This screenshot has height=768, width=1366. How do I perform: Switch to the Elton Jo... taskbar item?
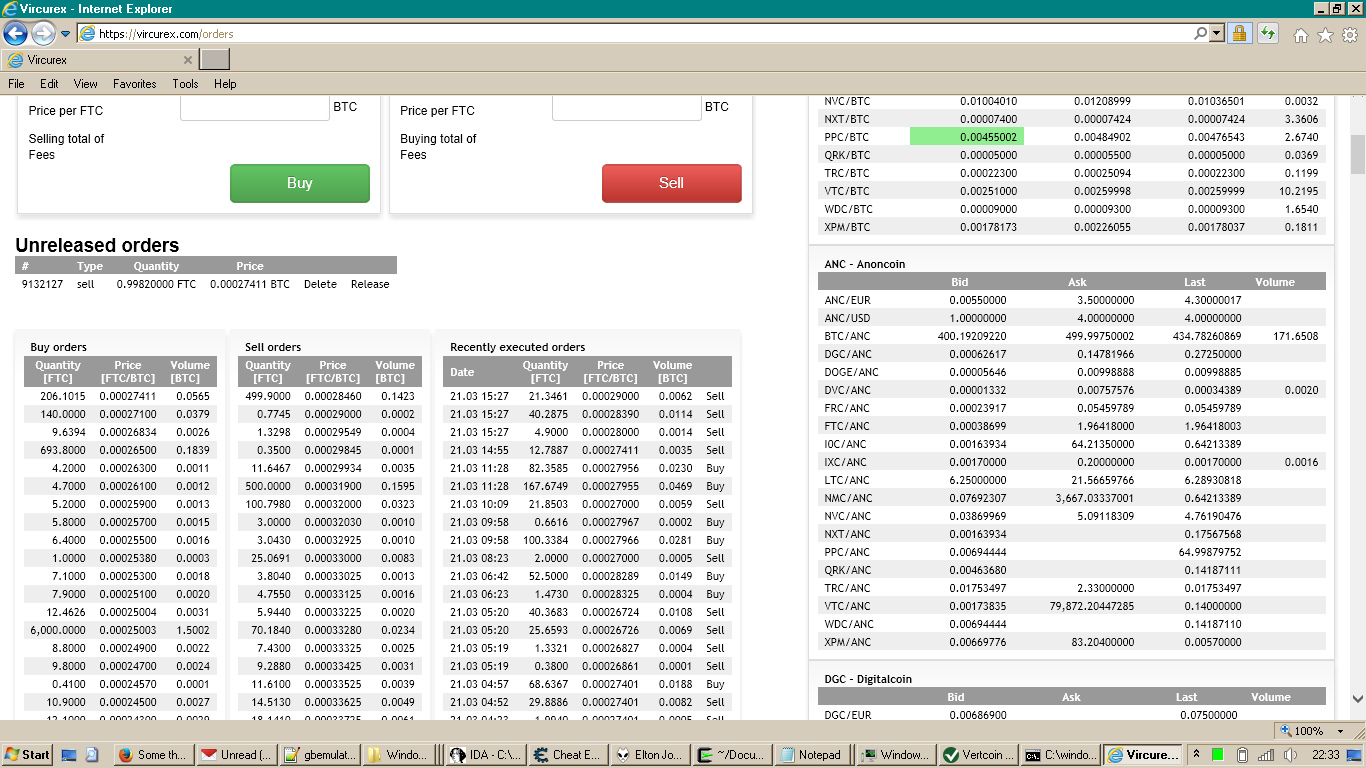tap(650, 755)
